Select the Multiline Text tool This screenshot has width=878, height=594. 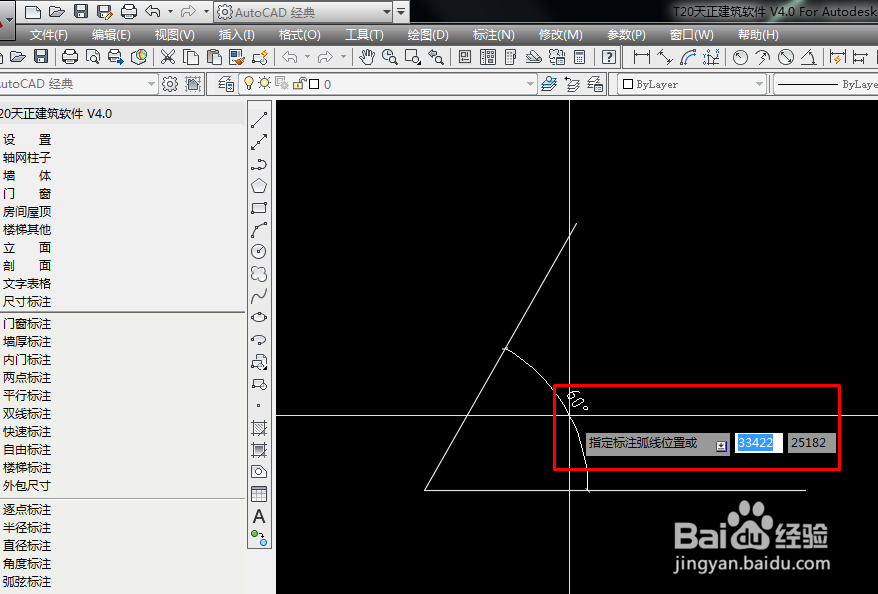click(x=259, y=516)
